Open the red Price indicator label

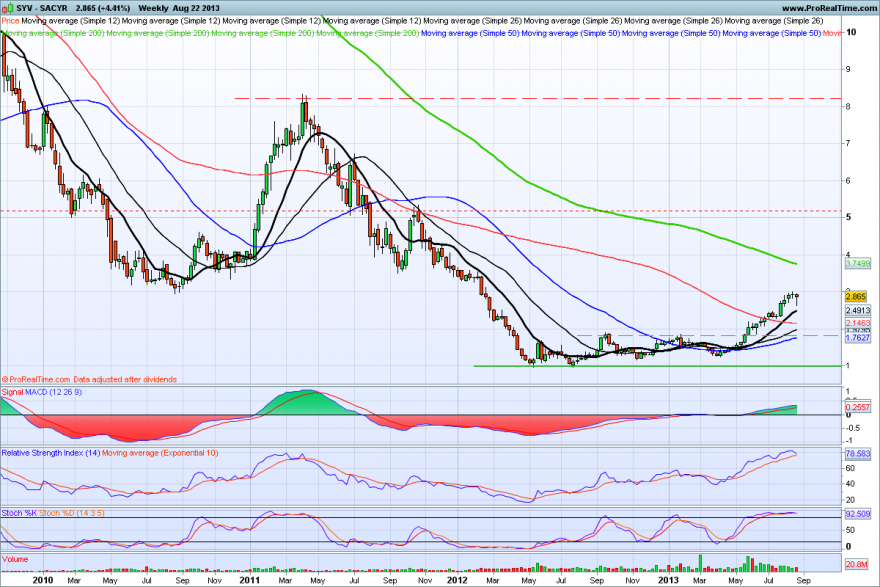[11, 21]
